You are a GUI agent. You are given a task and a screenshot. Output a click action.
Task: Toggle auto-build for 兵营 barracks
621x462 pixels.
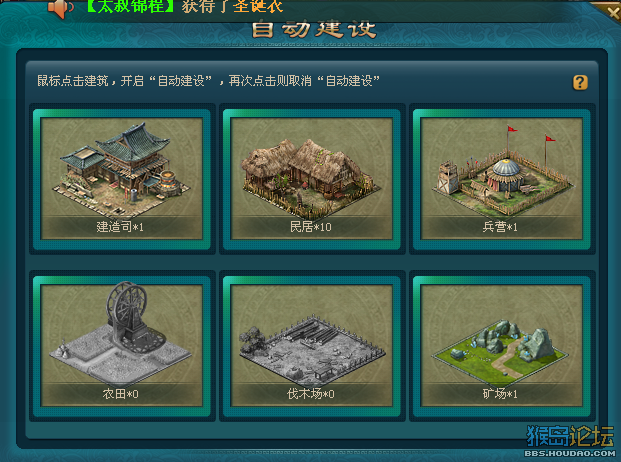[501, 179]
